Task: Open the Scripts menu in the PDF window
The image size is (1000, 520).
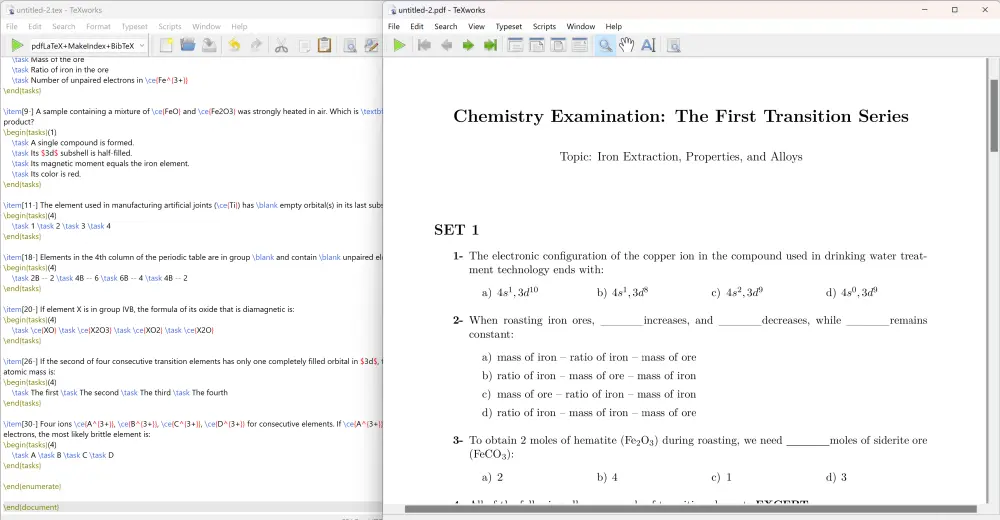Action: 544,26
